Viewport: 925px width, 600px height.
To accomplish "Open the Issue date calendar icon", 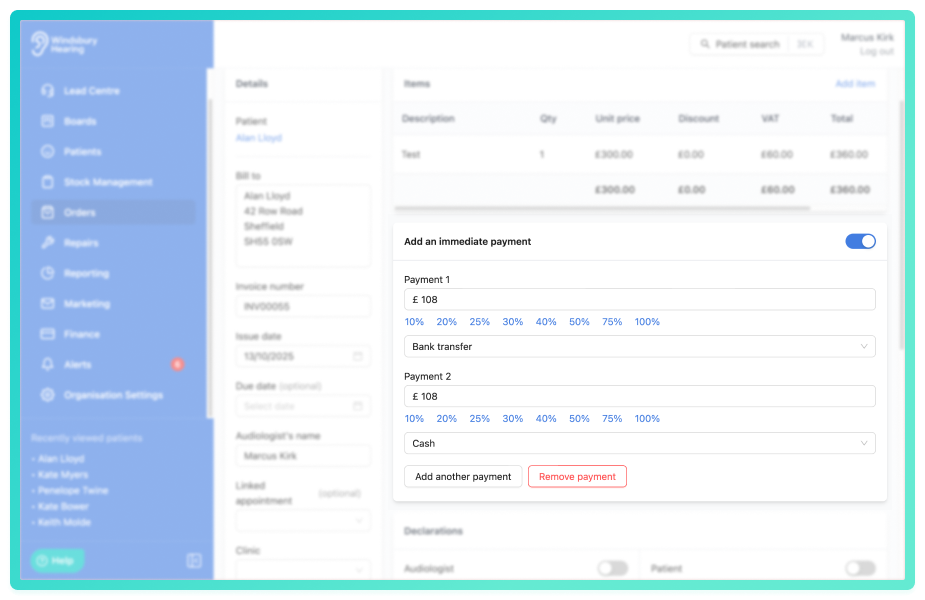I will (x=357, y=356).
